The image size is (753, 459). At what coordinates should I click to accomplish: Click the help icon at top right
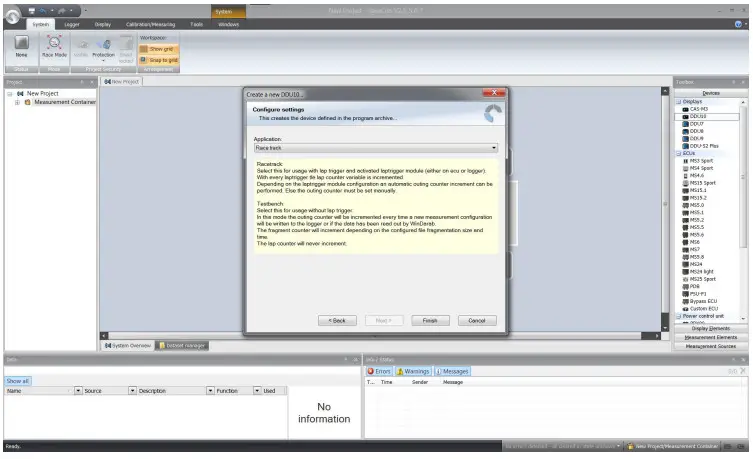tap(738, 24)
